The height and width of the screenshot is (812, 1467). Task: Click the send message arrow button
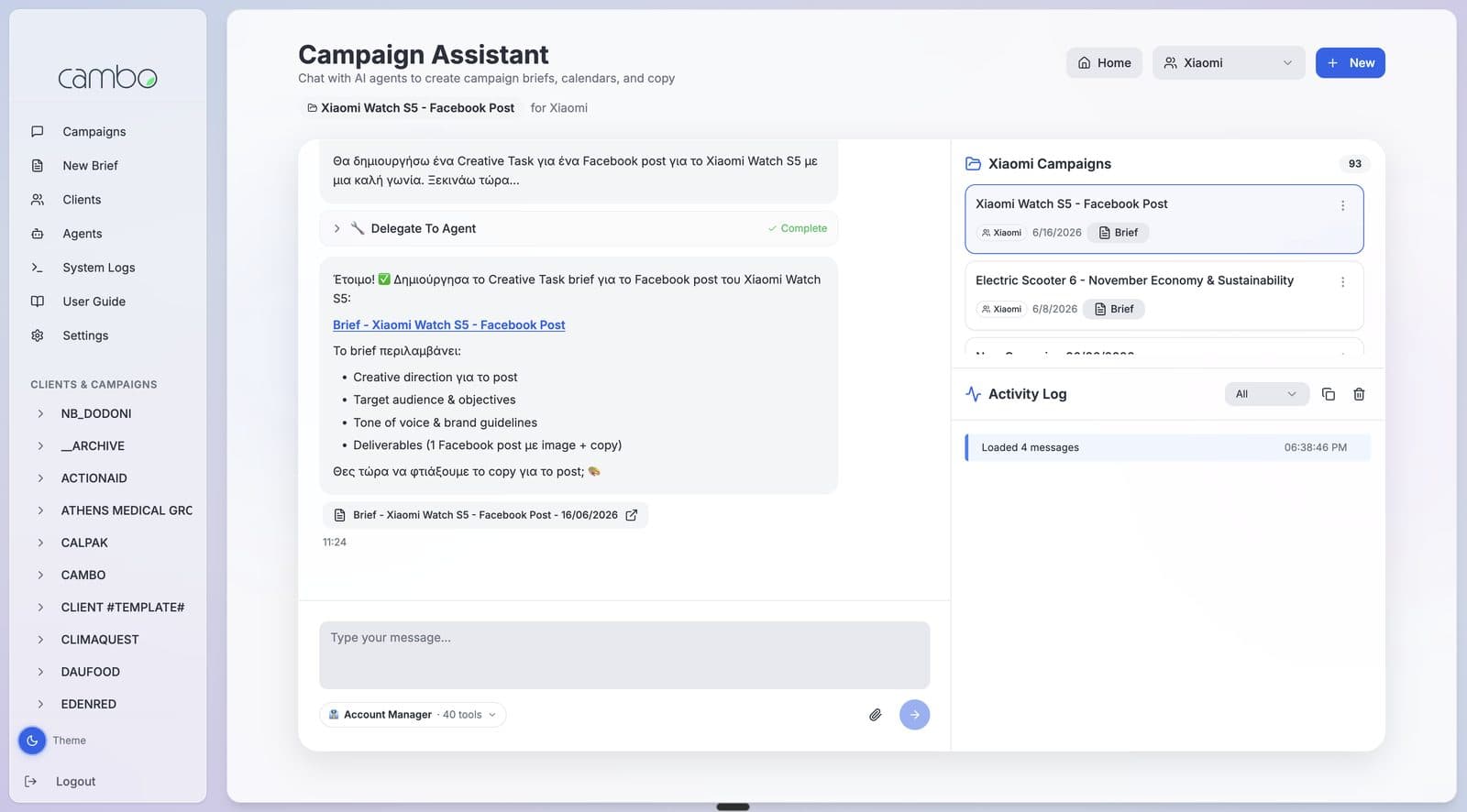(x=914, y=715)
